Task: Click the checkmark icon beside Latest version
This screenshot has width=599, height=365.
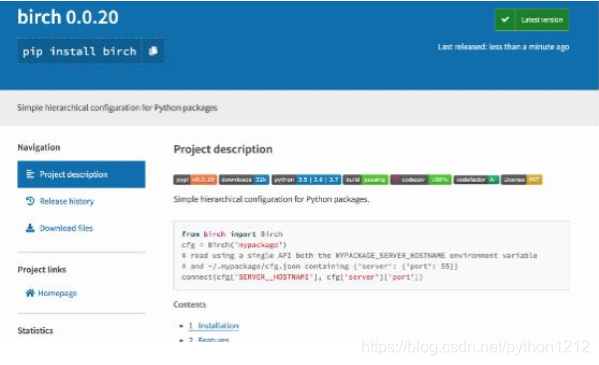Action: [x=505, y=19]
